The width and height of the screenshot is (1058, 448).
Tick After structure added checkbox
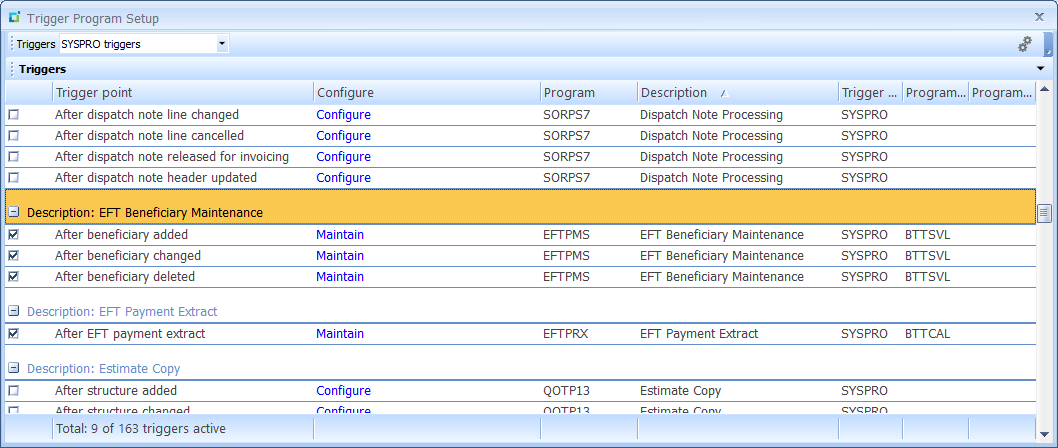pos(13,391)
